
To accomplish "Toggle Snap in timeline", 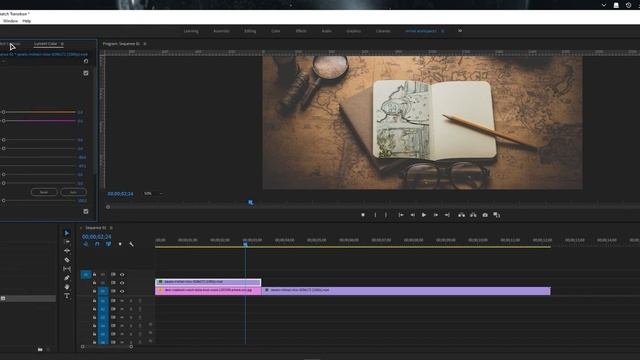I will [x=97, y=244].
